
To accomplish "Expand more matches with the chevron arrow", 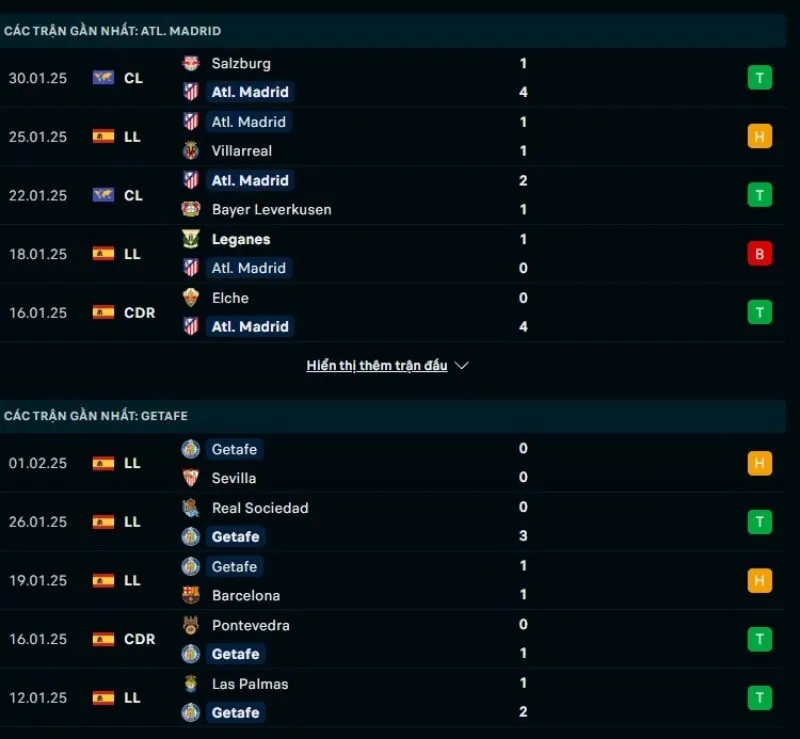I will [461, 366].
